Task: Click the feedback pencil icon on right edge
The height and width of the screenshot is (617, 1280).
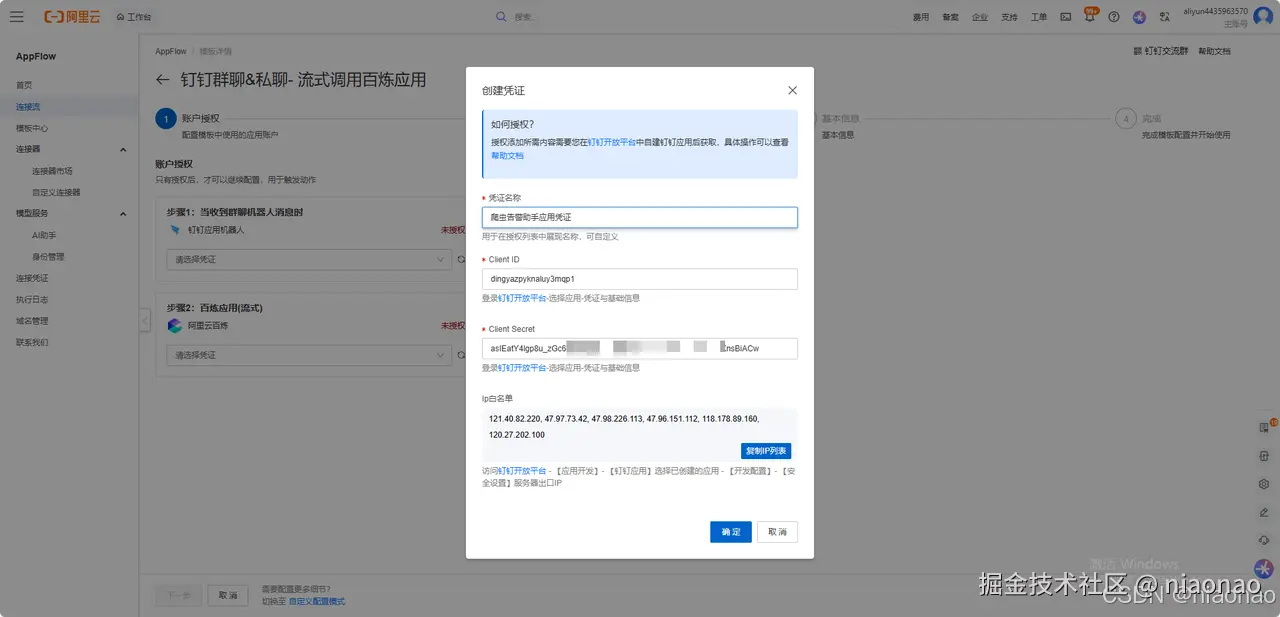Action: [1263, 511]
